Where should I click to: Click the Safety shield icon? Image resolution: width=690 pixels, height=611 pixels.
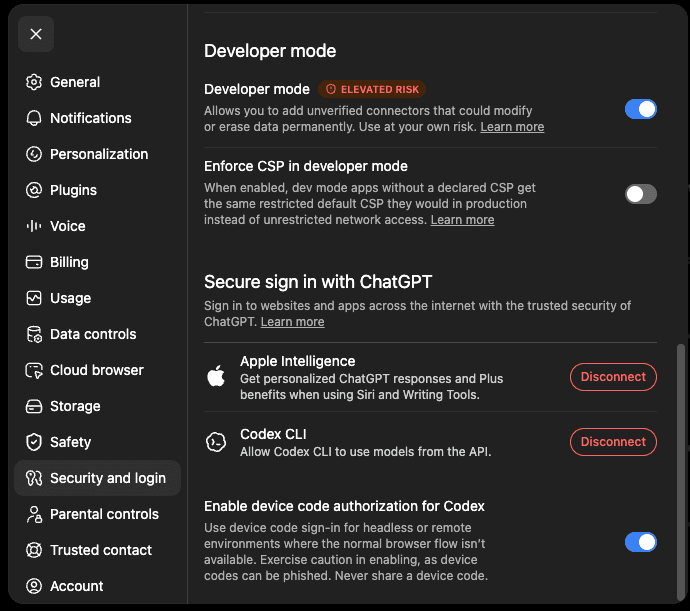pyautogui.click(x=34, y=442)
